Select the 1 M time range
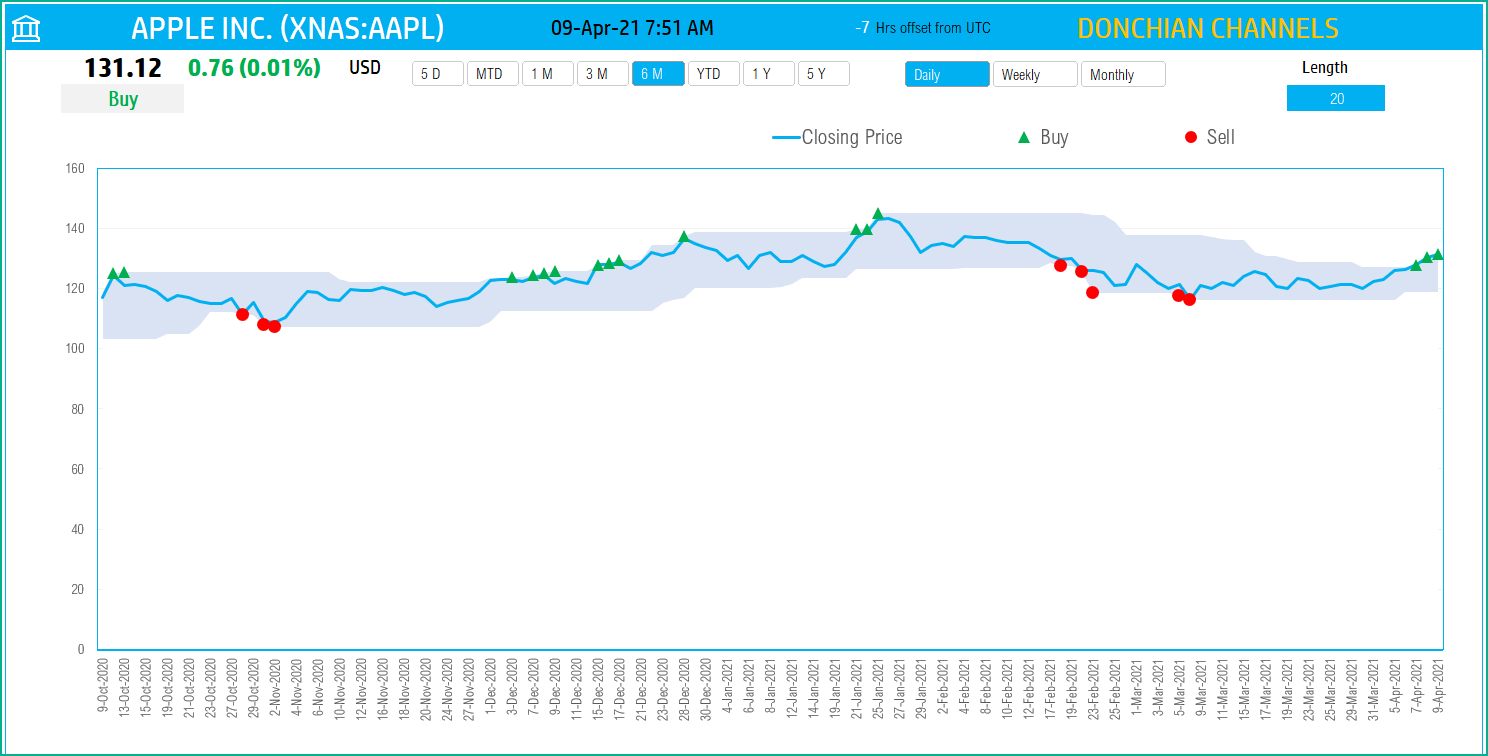 pyautogui.click(x=548, y=74)
